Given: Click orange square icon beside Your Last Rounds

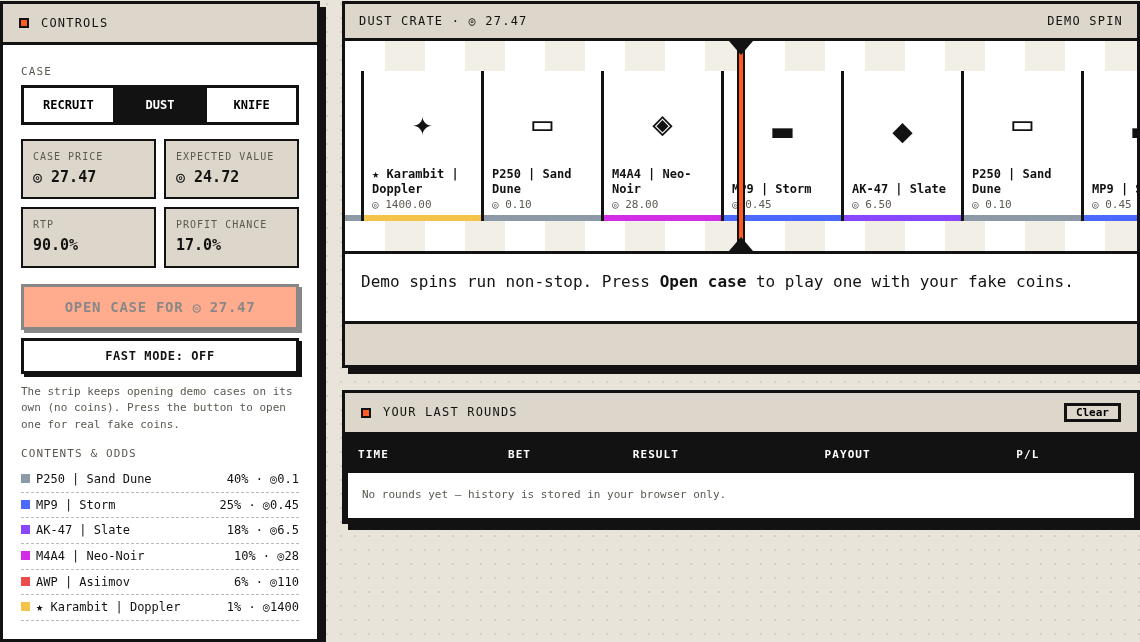Looking at the screenshot, I should point(366,413).
